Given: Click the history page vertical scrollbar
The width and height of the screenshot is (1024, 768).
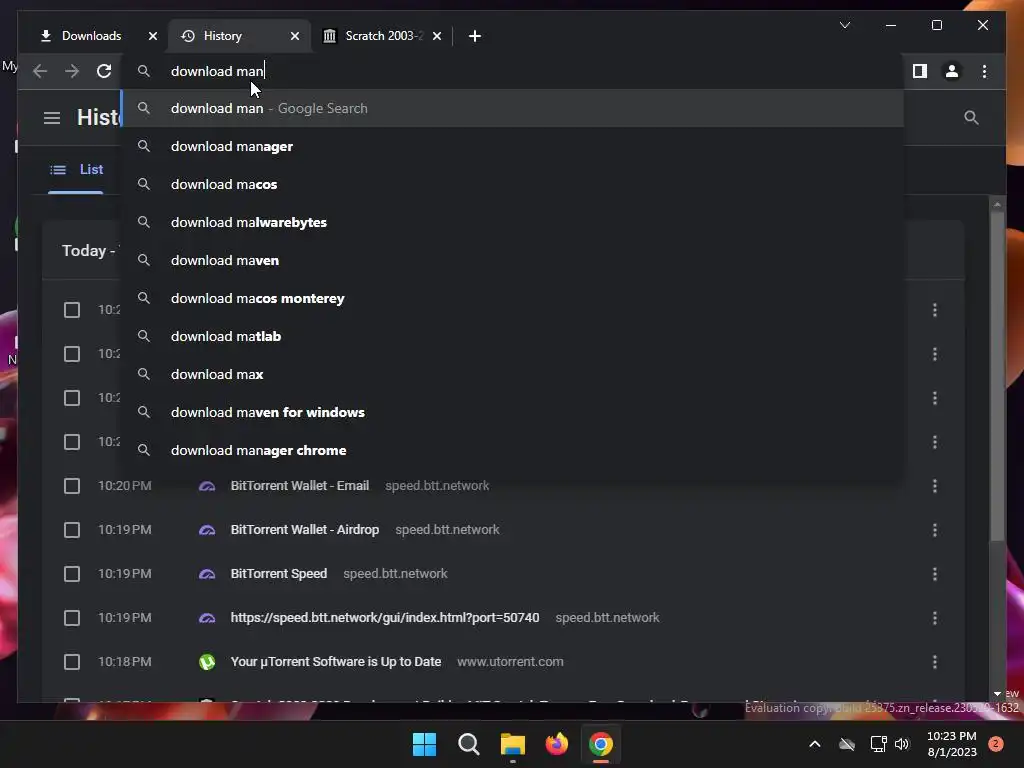Looking at the screenshot, I should [x=997, y=375].
